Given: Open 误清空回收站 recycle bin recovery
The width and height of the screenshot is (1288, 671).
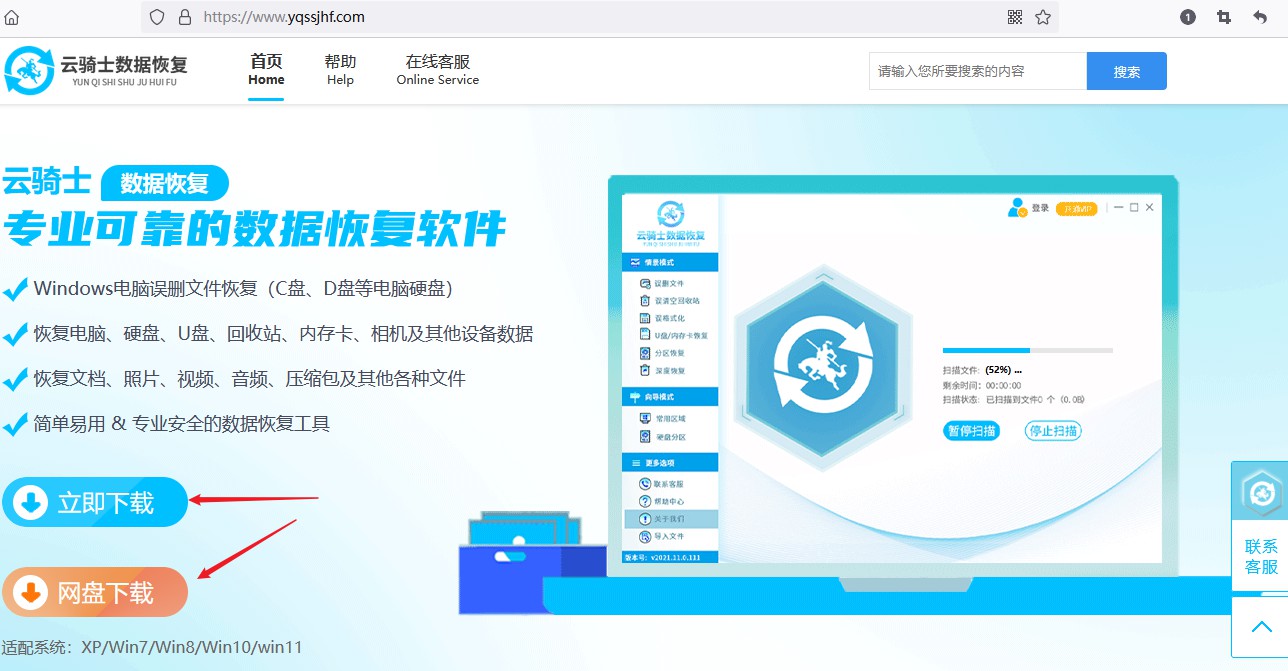Looking at the screenshot, I should coord(672,301).
